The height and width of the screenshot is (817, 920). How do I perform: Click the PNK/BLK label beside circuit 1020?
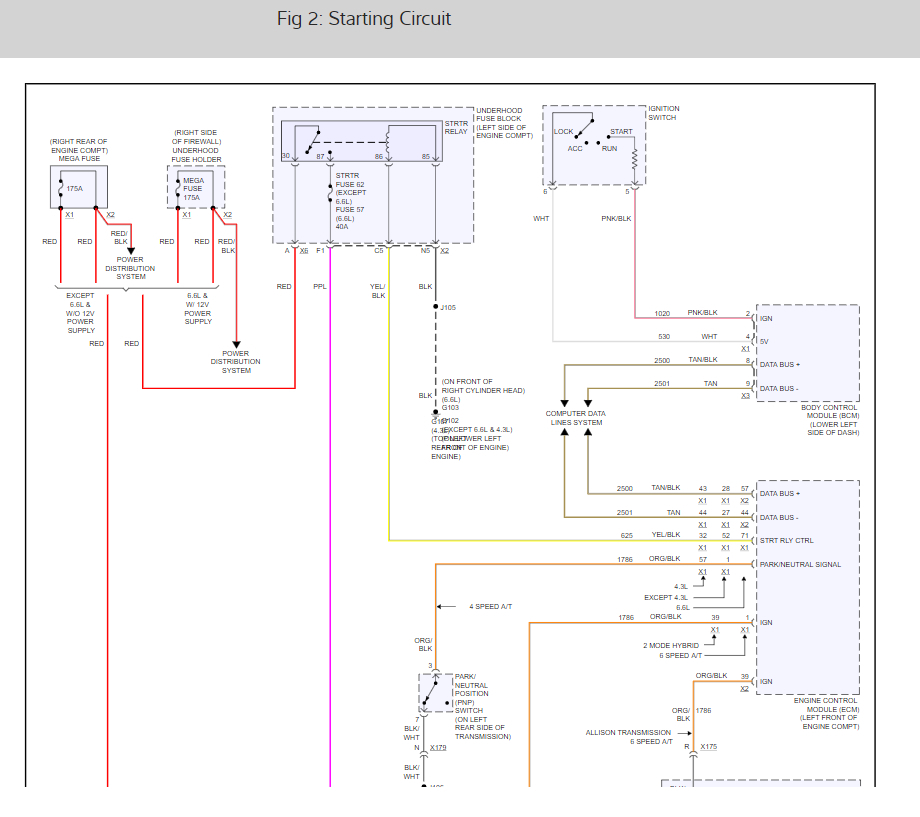pyautogui.click(x=702, y=312)
